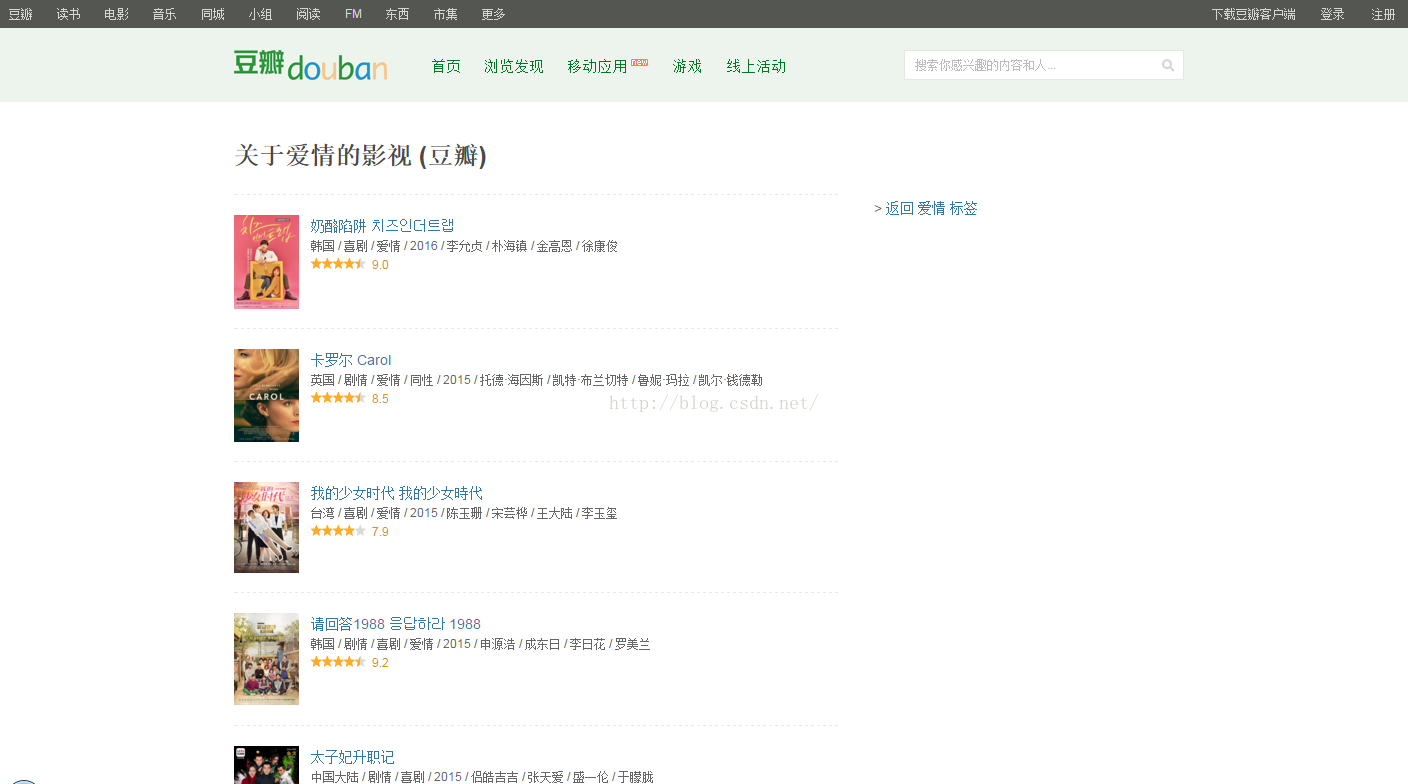
Task: Go to 游戏 nav tab
Action: pyautogui.click(x=687, y=66)
